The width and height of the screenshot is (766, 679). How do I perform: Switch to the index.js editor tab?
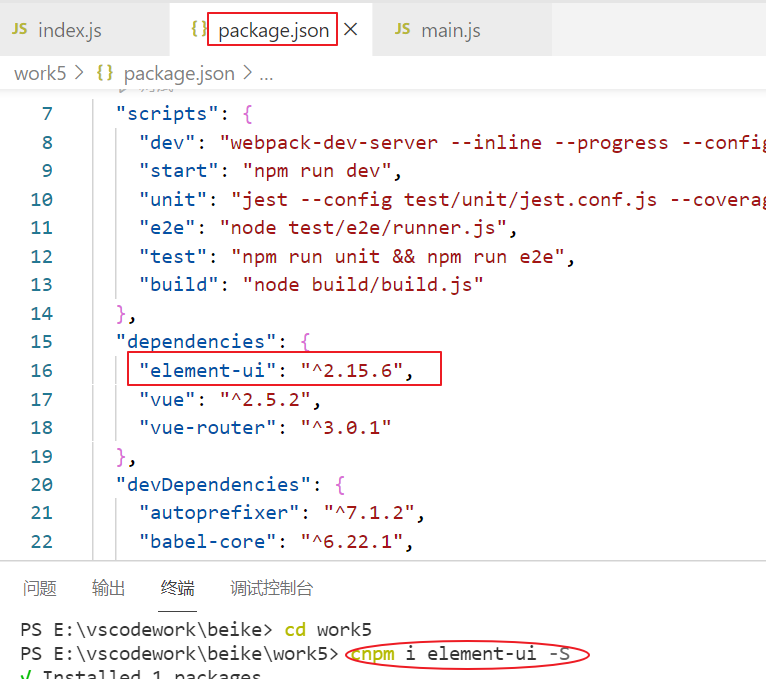(x=69, y=30)
